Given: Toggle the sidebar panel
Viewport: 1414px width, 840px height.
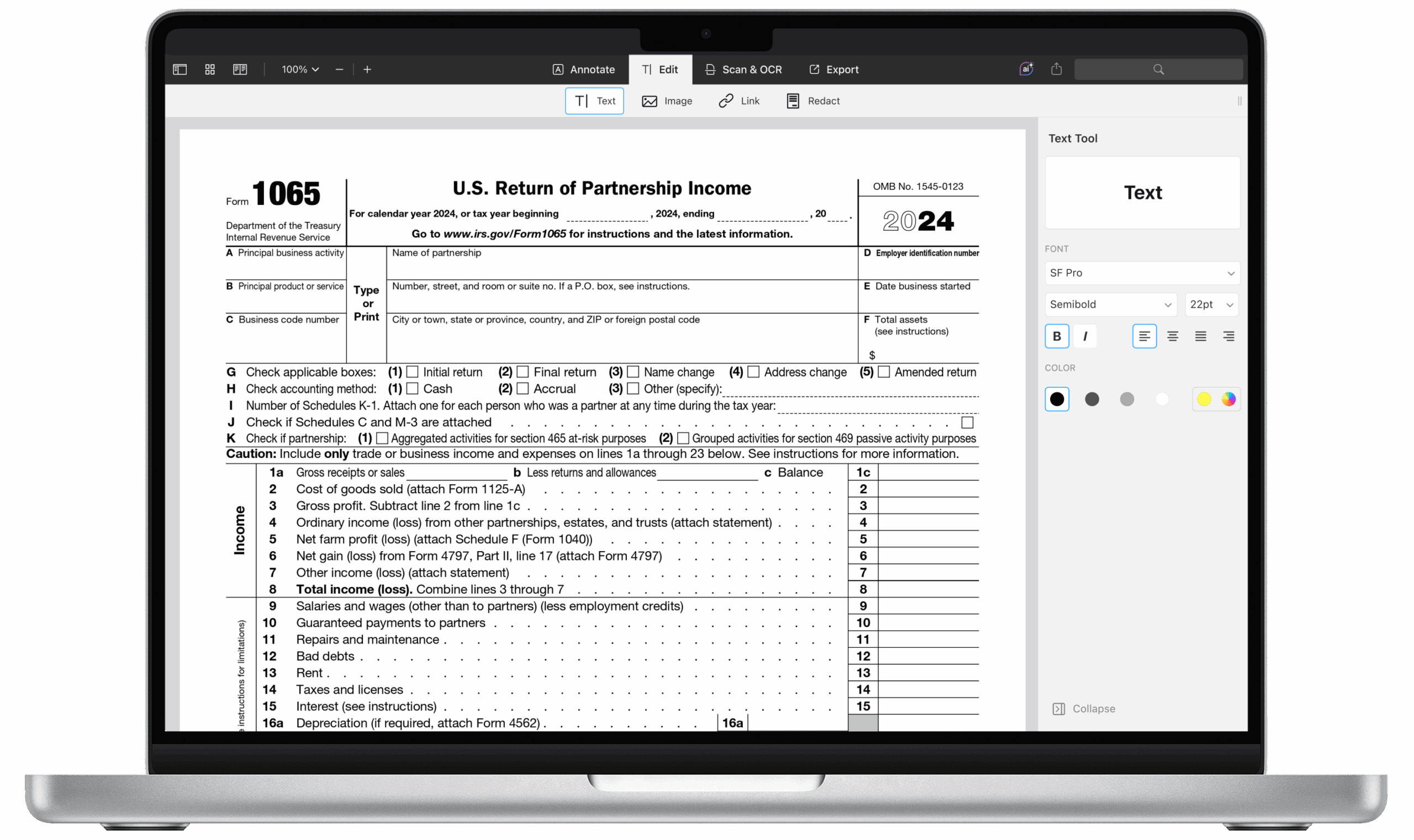Looking at the screenshot, I should click(180, 69).
